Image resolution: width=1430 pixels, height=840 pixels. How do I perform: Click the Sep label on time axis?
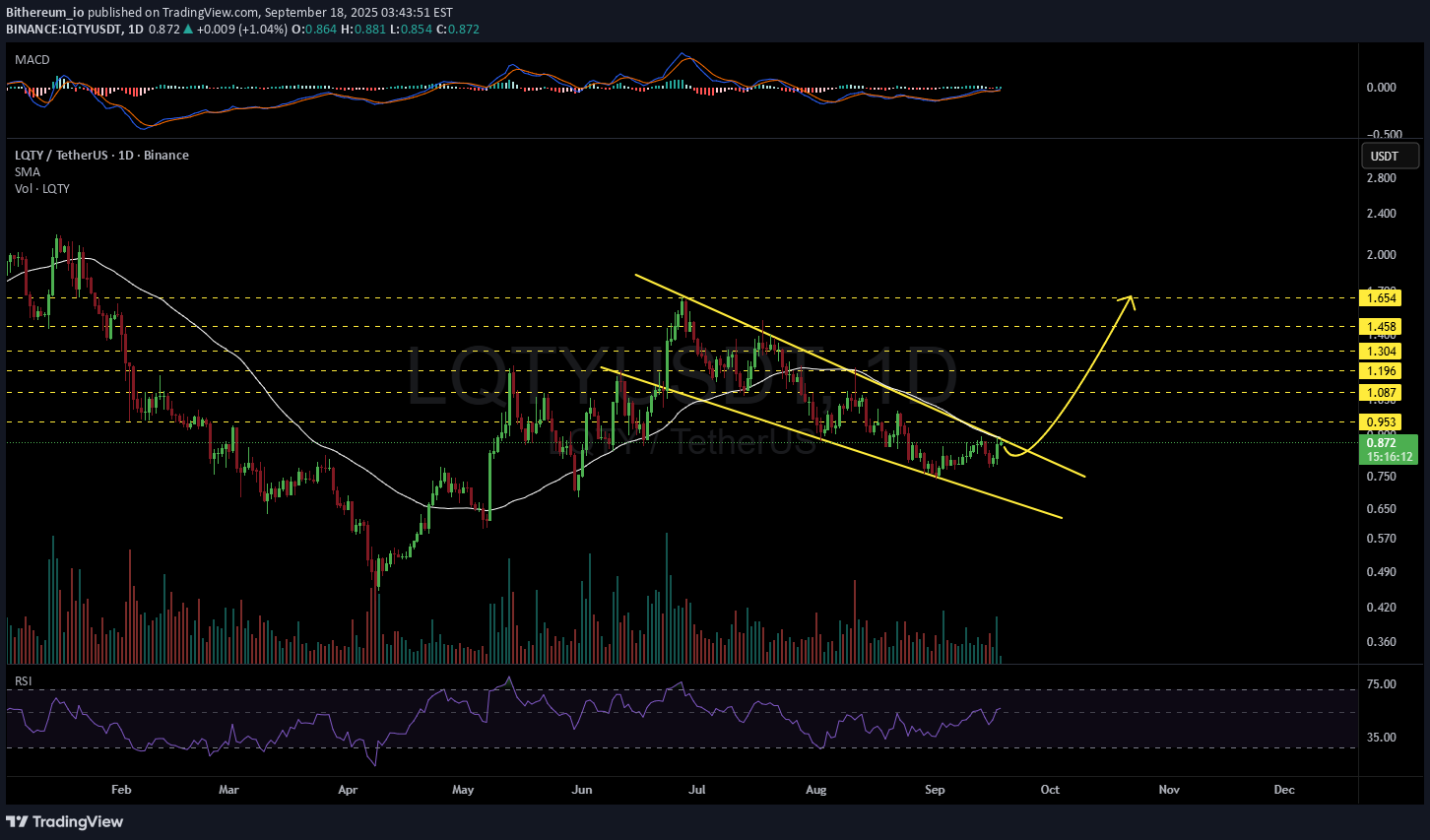click(935, 790)
